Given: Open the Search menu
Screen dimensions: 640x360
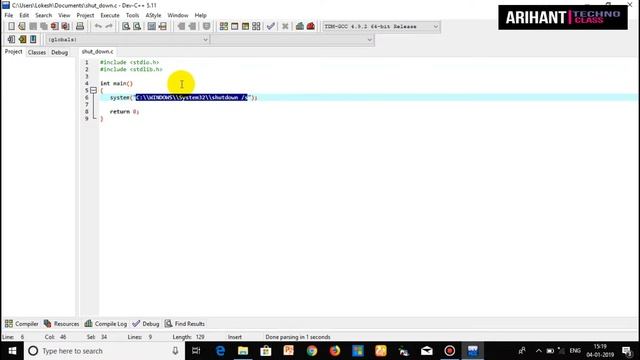Looking at the screenshot, I should point(43,15).
